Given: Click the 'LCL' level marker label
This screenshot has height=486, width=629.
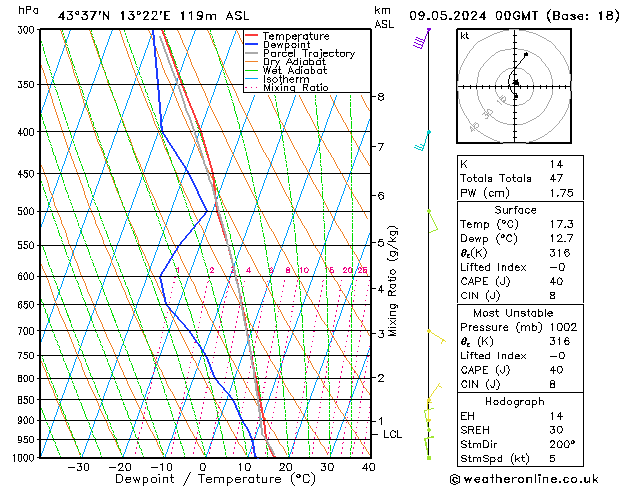Looking at the screenshot, I should point(392,434).
